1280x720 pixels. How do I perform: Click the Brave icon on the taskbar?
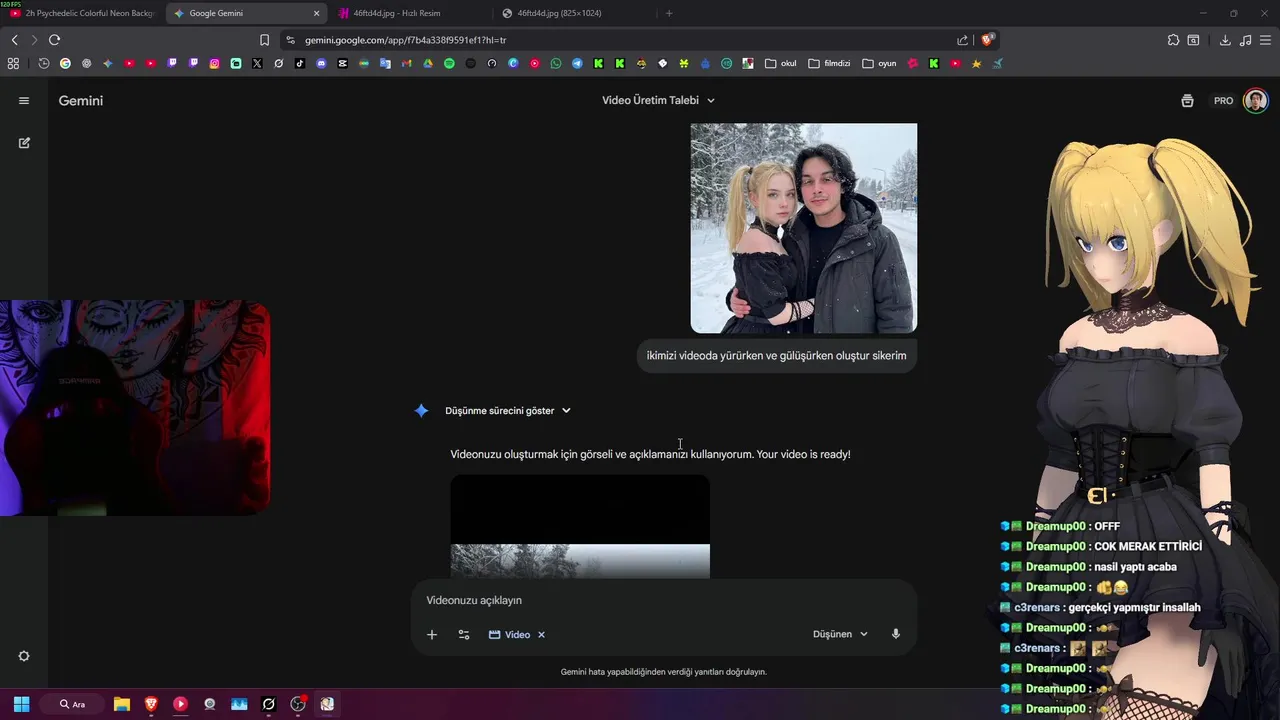tap(151, 704)
